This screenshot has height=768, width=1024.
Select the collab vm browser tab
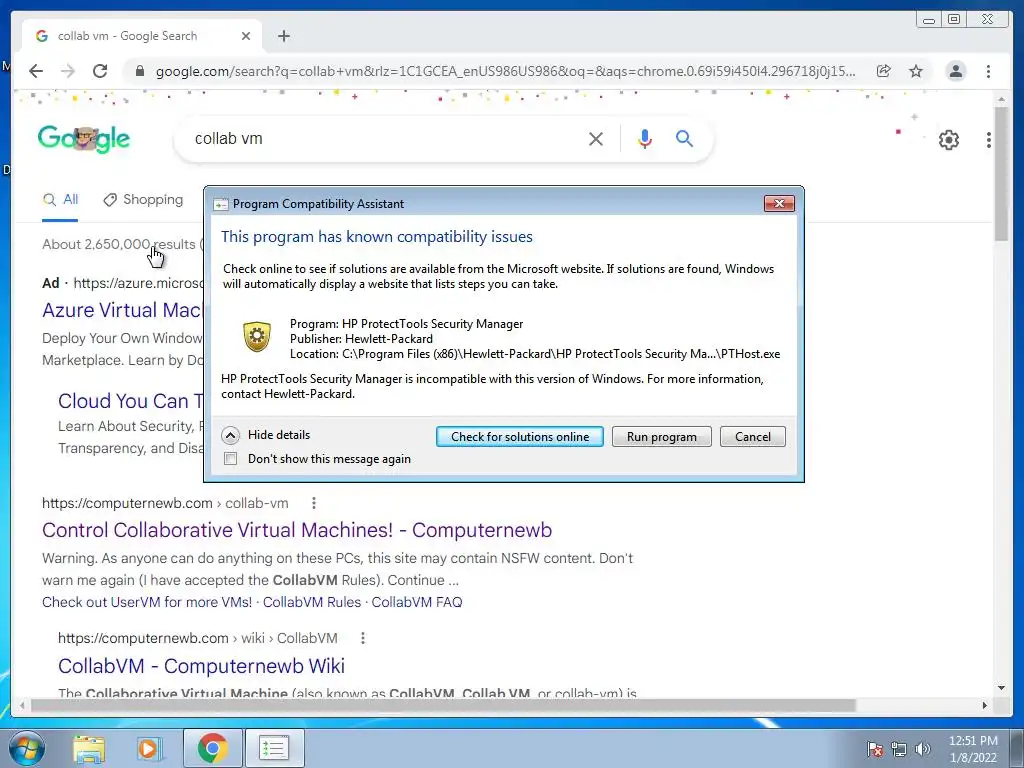point(142,36)
